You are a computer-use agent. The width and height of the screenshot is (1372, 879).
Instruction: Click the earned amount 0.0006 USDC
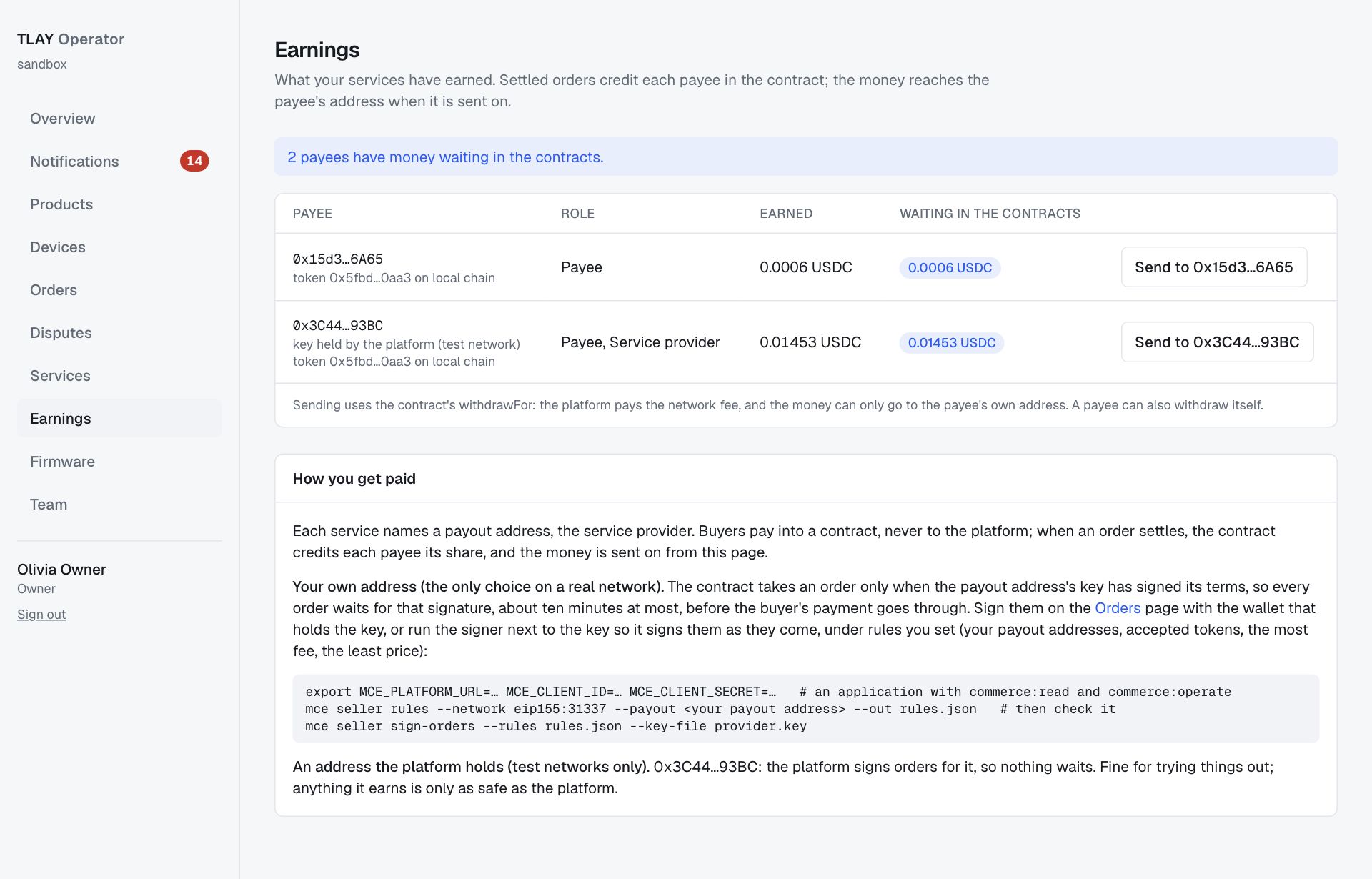coord(806,267)
